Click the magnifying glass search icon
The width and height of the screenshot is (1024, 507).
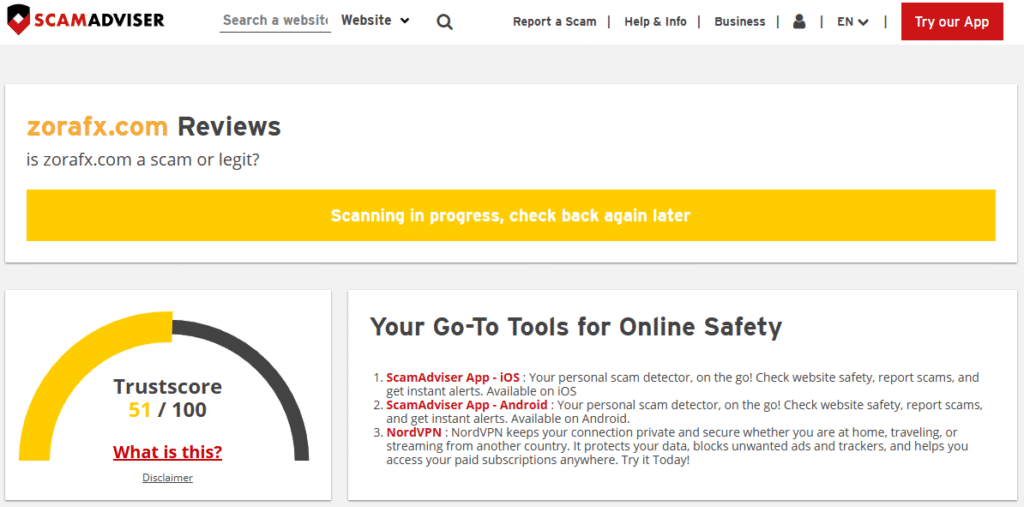[x=445, y=22]
